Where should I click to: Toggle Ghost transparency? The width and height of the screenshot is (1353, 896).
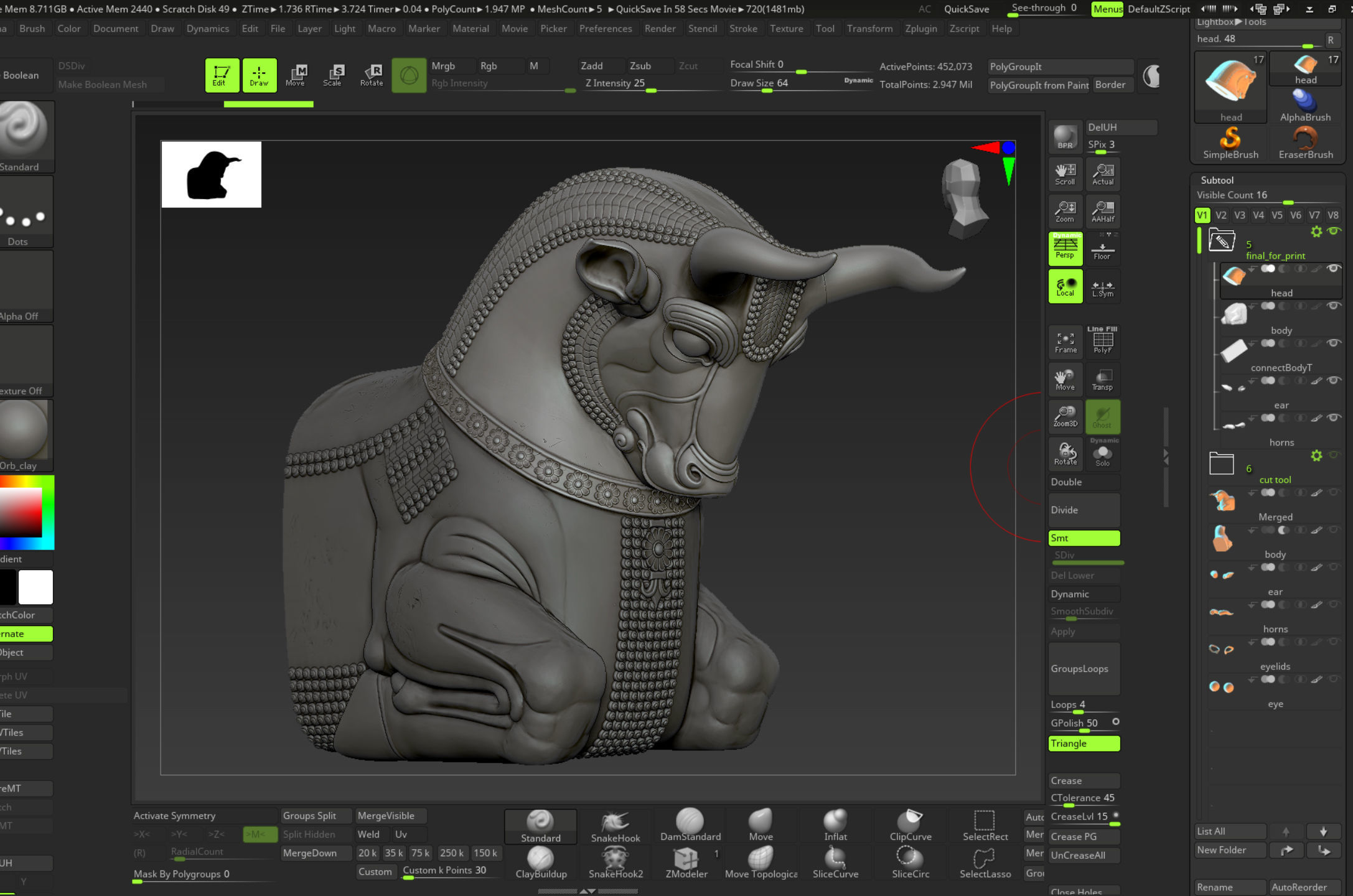(1103, 416)
